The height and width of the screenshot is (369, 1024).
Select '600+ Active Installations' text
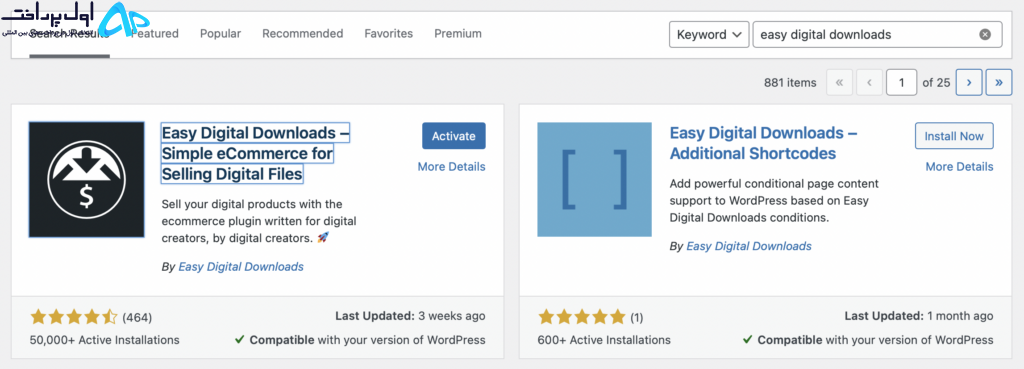point(604,340)
